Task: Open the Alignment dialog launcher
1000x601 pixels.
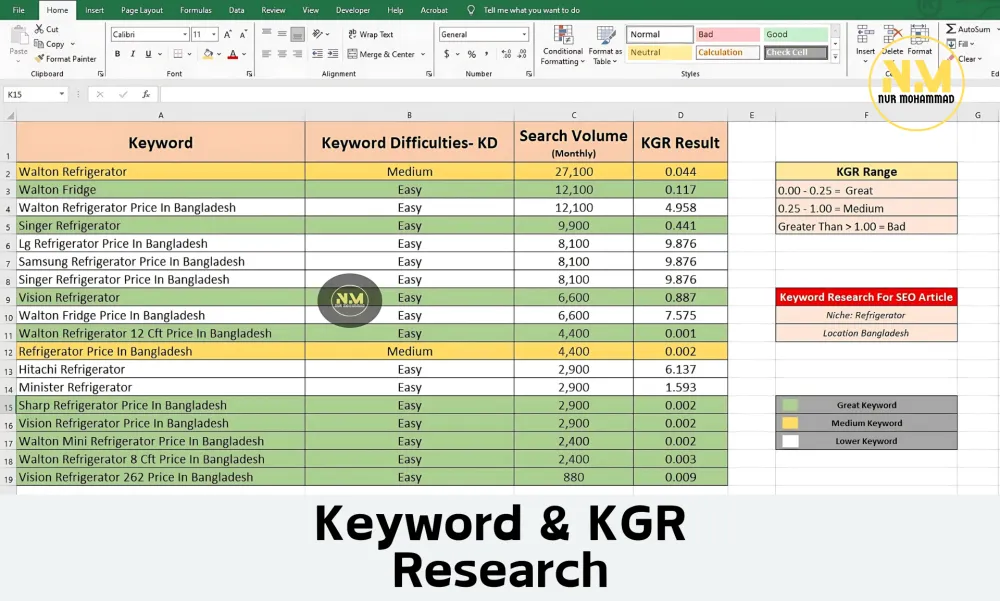Action: [429, 74]
